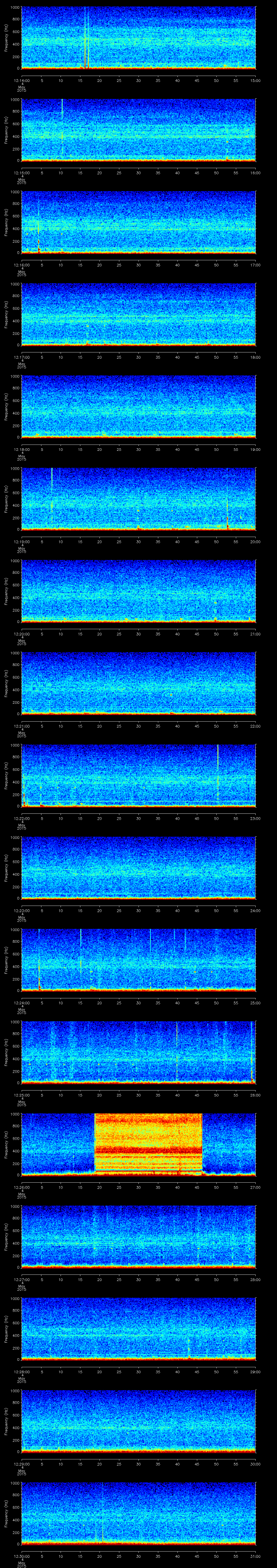
Task: Select the '12:26:00' start time label
Action: click(x=21, y=1186)
